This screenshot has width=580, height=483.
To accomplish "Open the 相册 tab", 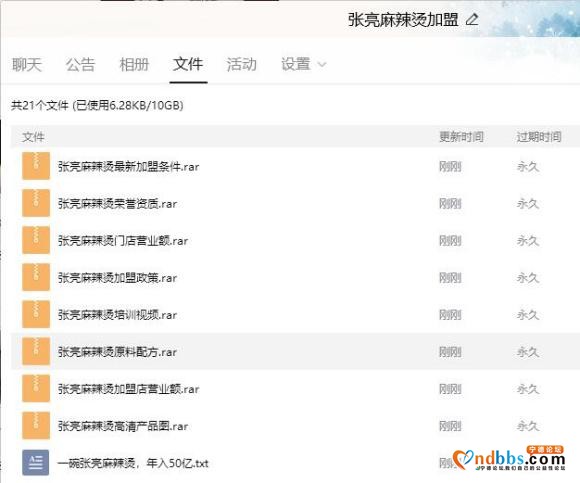I will point(134,64).
